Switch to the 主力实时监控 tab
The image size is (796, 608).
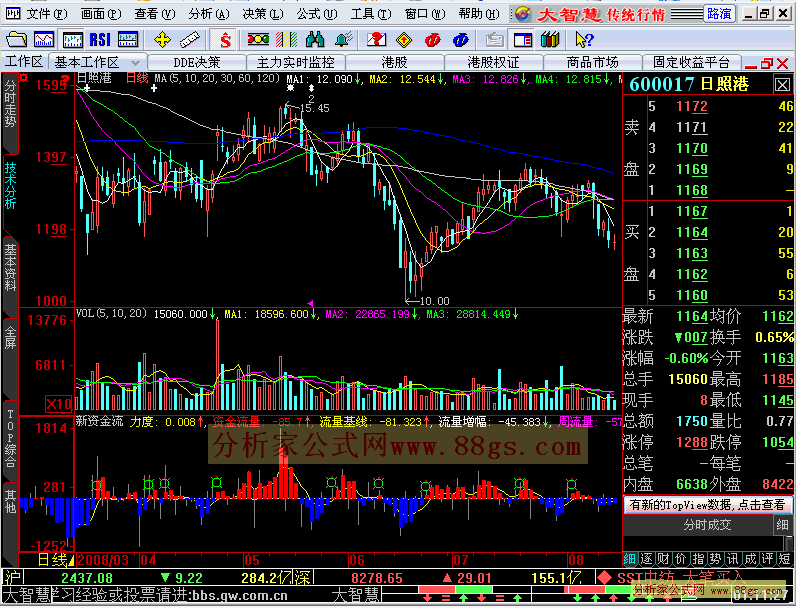coord(295,62)
